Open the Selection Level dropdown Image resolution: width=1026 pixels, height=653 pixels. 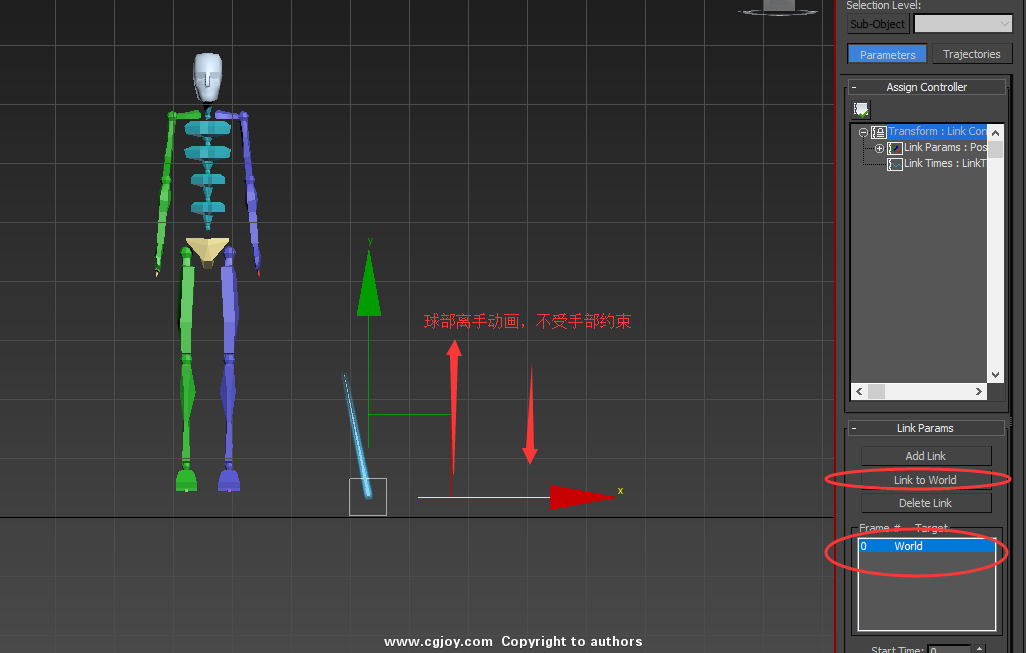point(963,24)
